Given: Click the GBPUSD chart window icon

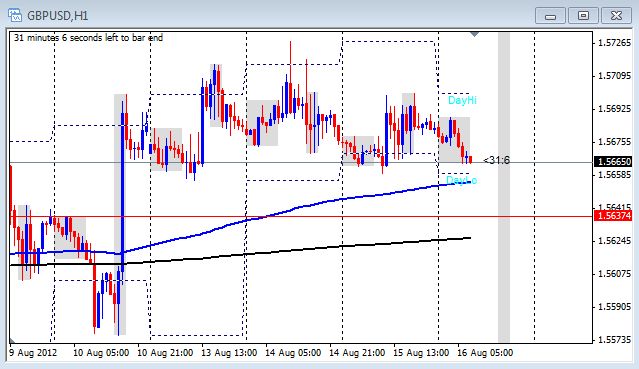Looking at the screenshot, I should pos(15,15).
